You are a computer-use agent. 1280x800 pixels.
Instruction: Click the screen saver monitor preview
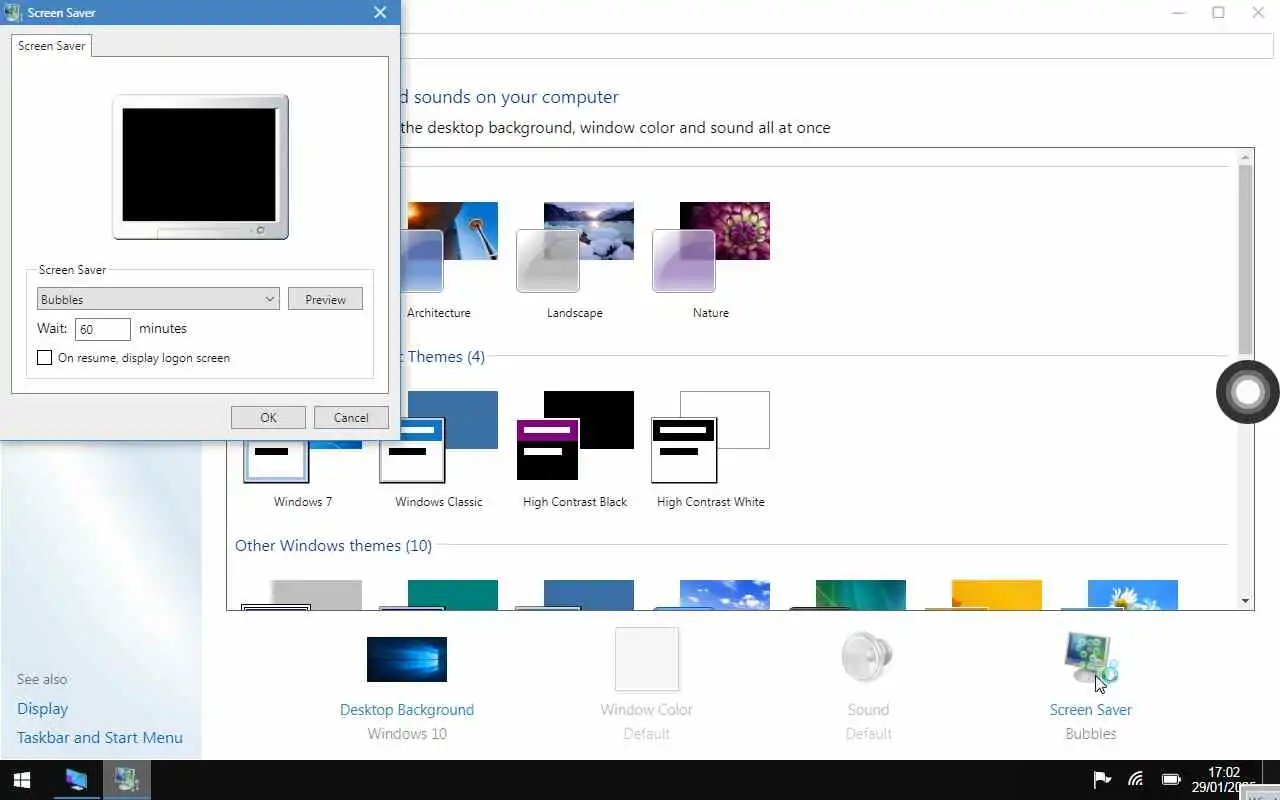[200, 167]
